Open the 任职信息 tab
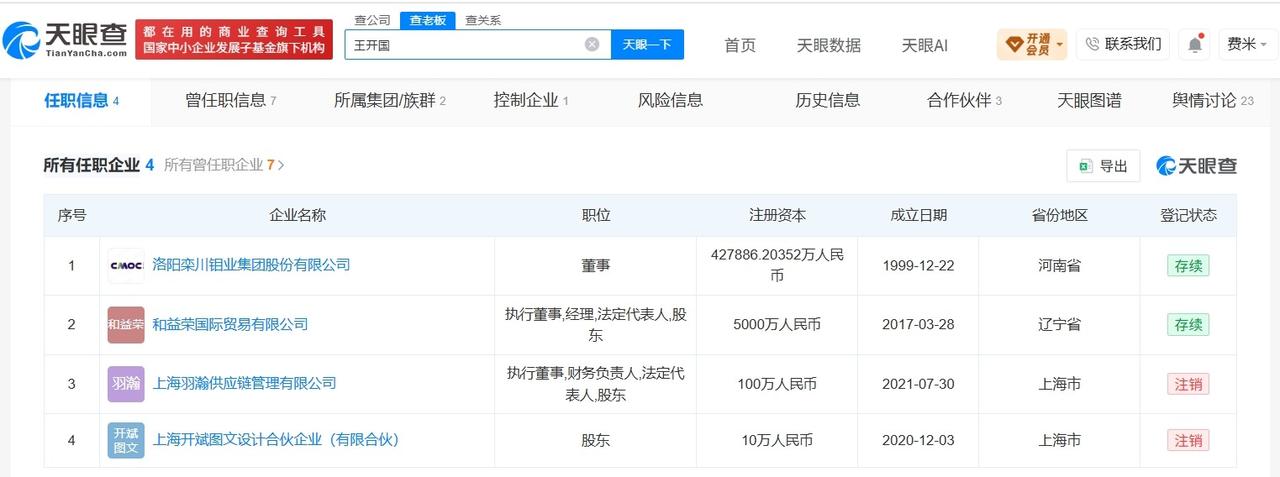This screenshot has width=1280, height=477. [x=82, y=101]
